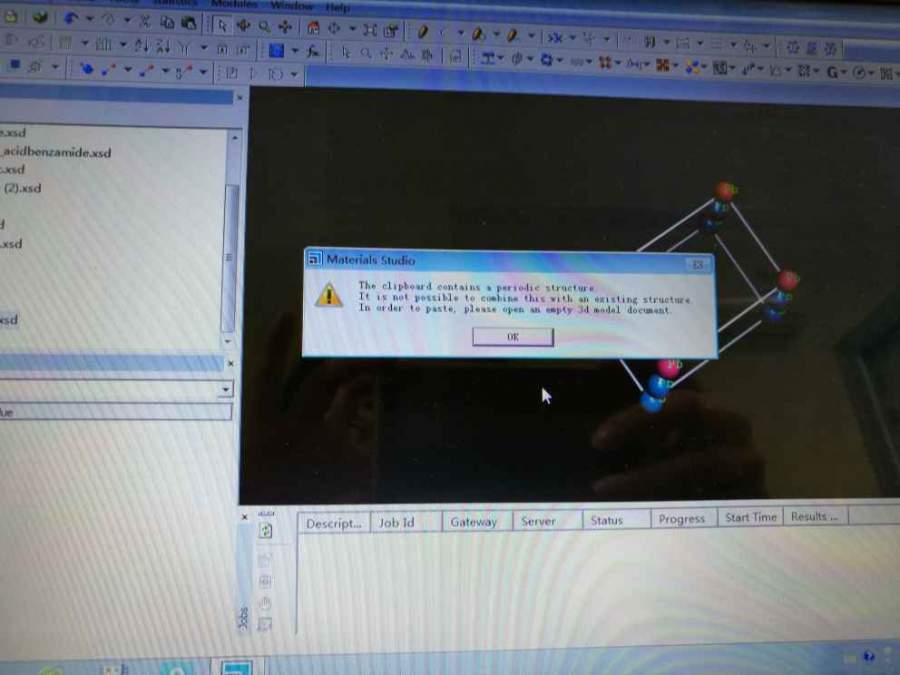
Task: Close the Properties panel
Action: tap(230, 363)
